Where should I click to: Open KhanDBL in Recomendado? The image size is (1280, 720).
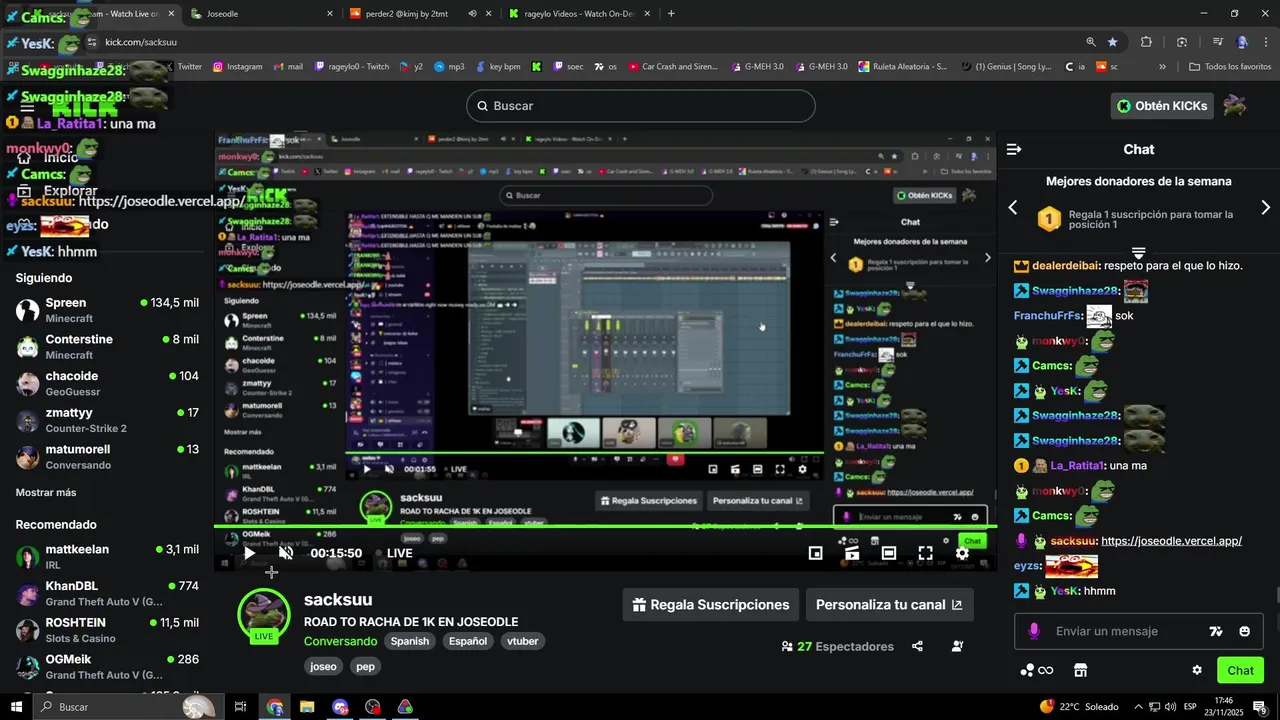pos(106,594)
